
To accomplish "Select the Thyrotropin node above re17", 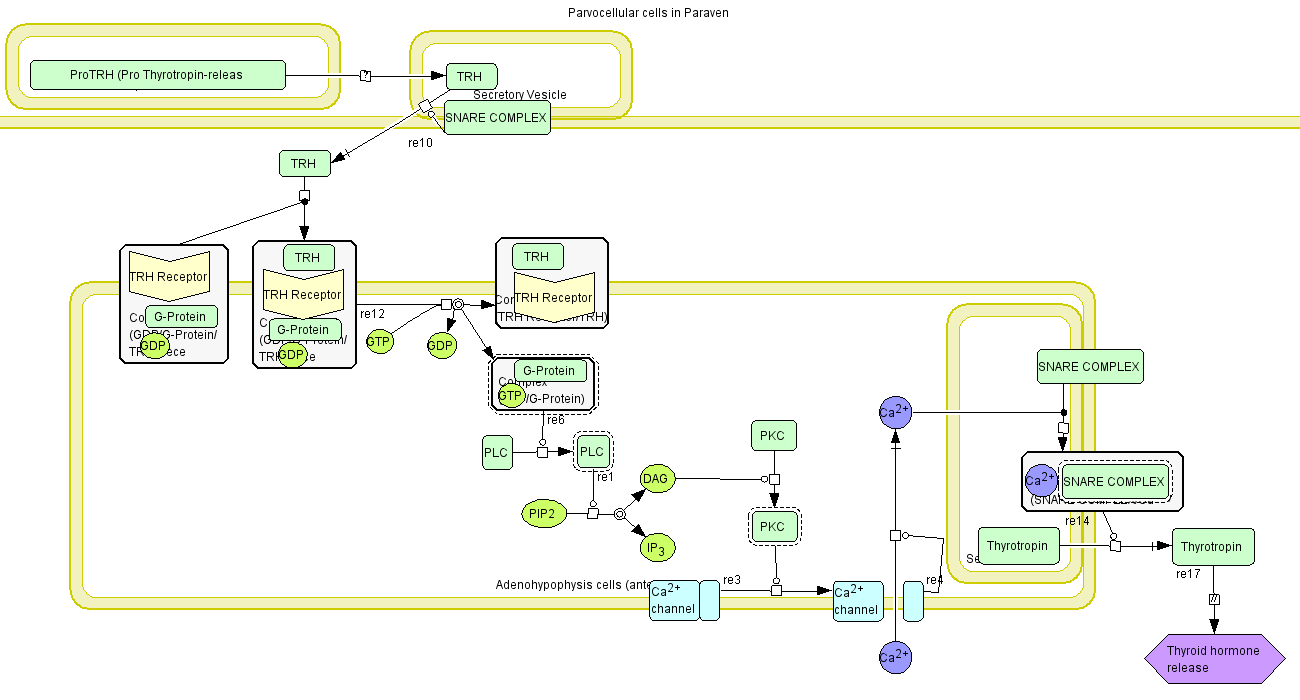I will [x=1213, y=547].
